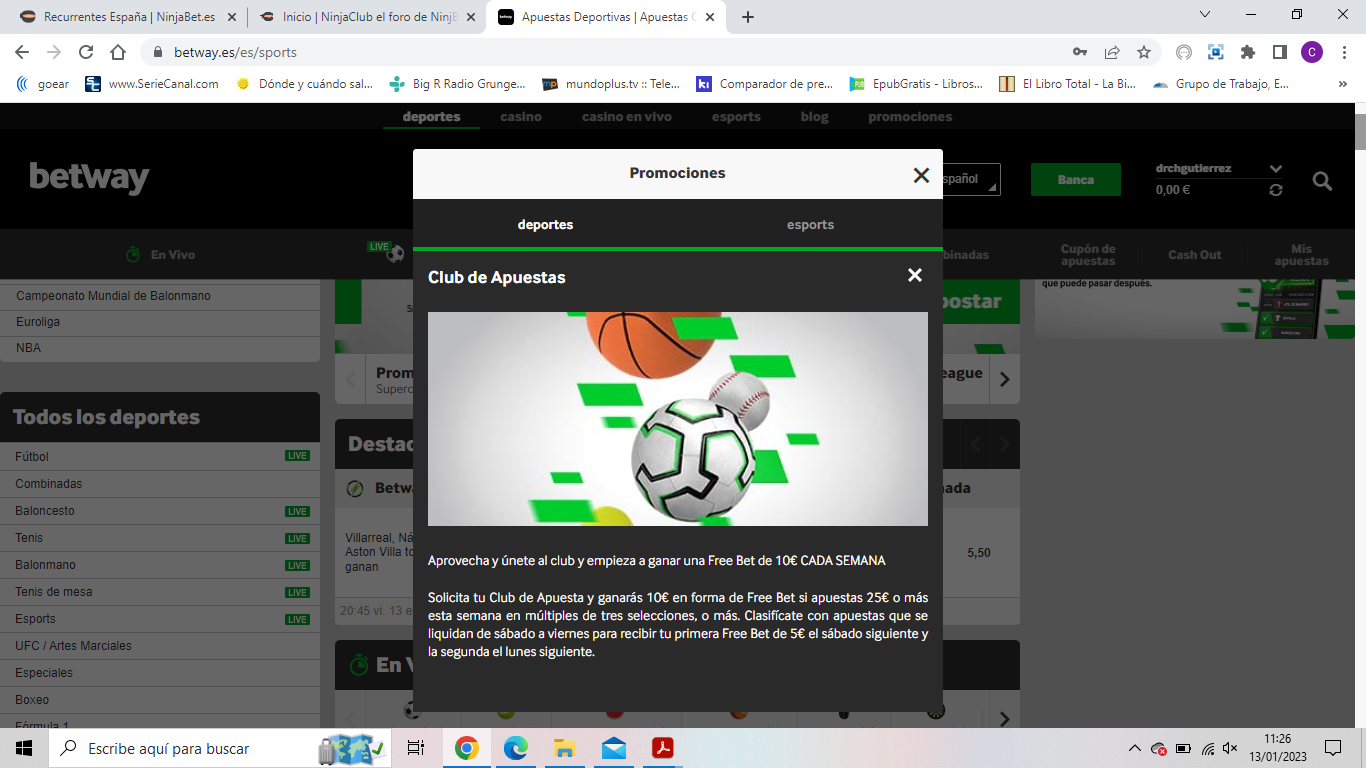Open Esports in the sports list
1366x768 pixels.
(160, 618)
